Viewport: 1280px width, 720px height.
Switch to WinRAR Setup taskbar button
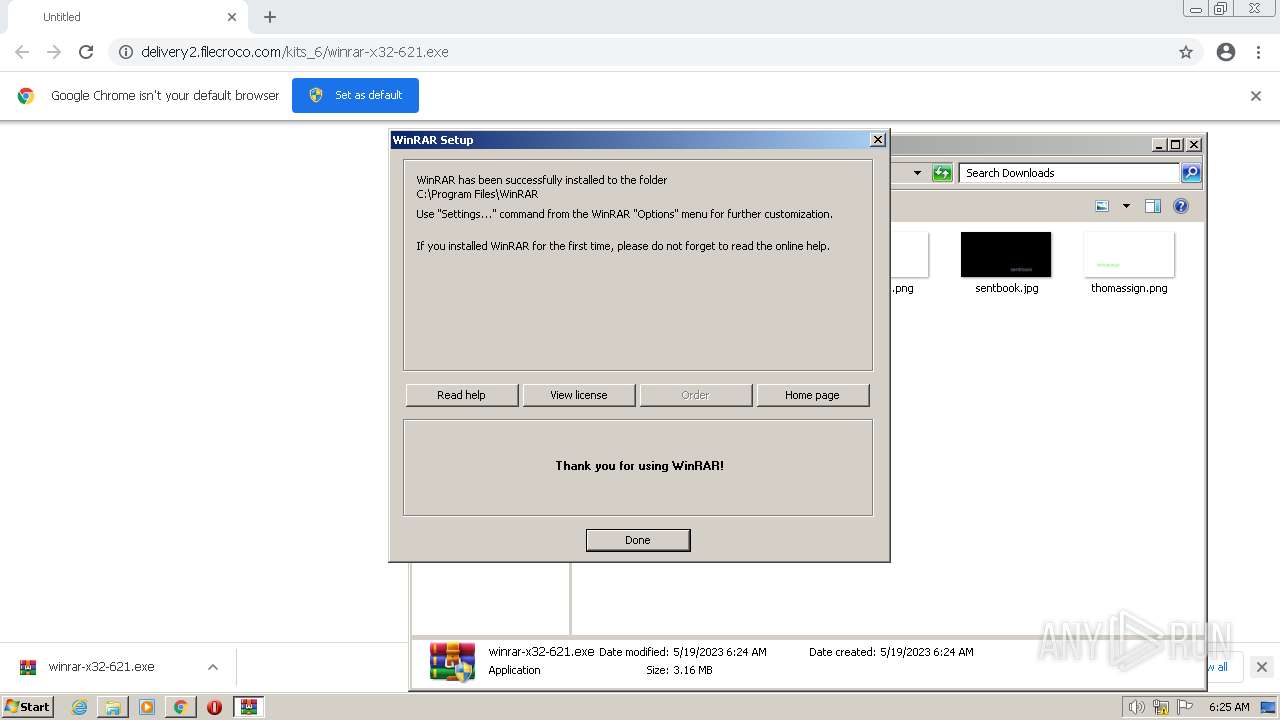(x=249, y=707)
